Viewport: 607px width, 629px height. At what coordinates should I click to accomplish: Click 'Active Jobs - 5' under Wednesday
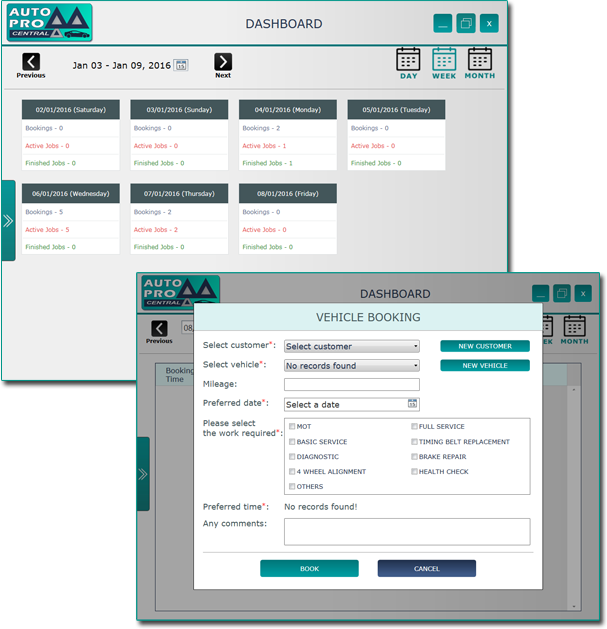point(47,229)
